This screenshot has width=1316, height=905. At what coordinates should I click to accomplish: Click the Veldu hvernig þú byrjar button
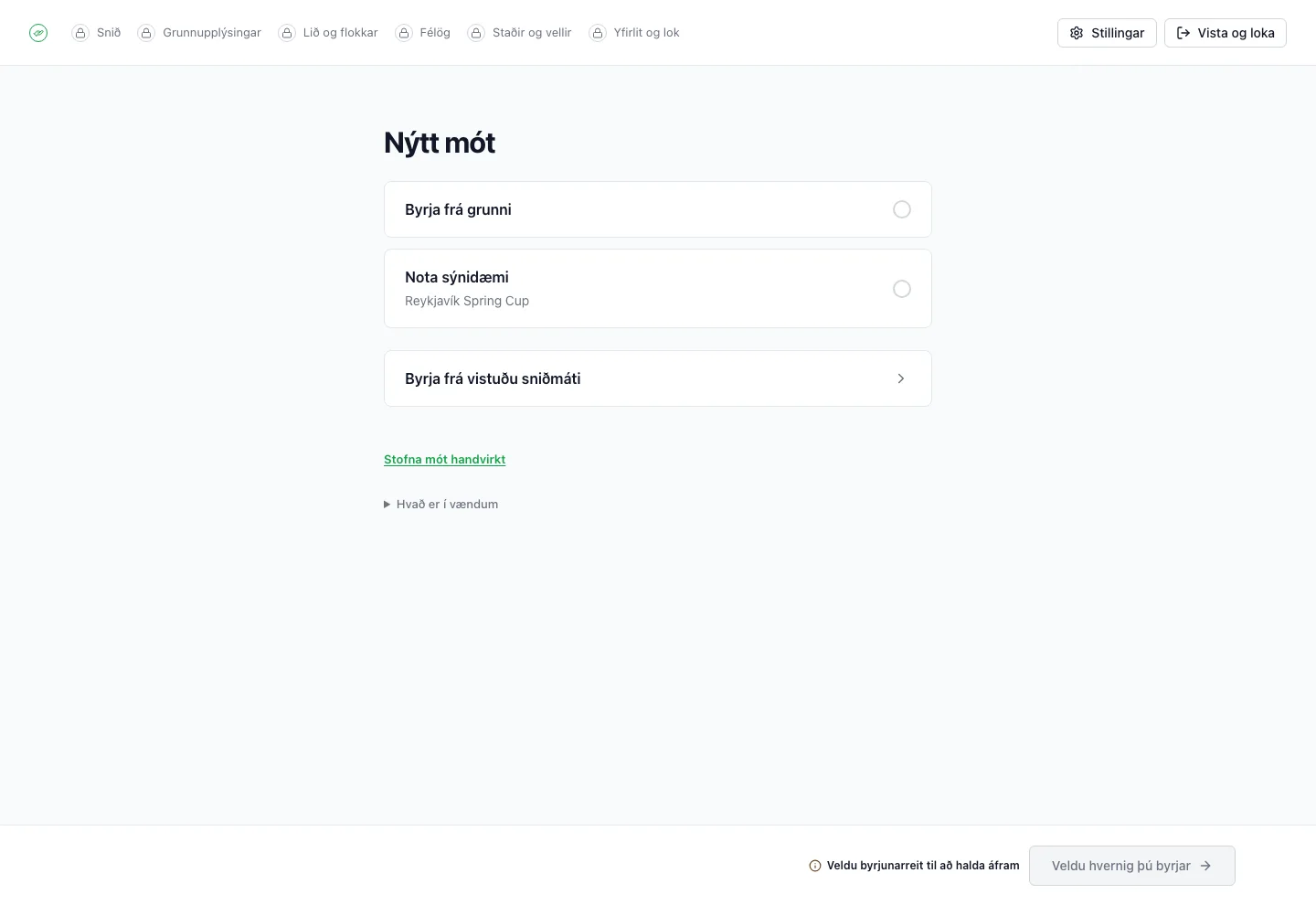[1132, 866]
